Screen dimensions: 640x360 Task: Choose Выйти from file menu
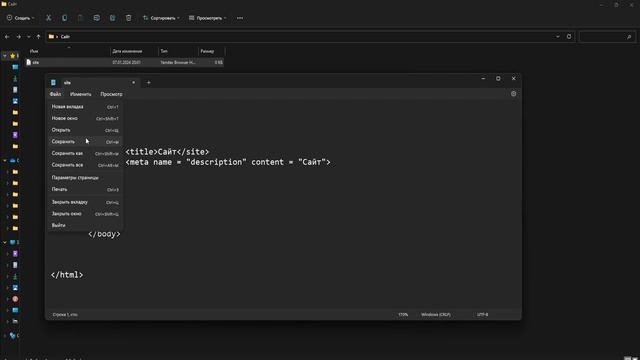click(85, 225)
